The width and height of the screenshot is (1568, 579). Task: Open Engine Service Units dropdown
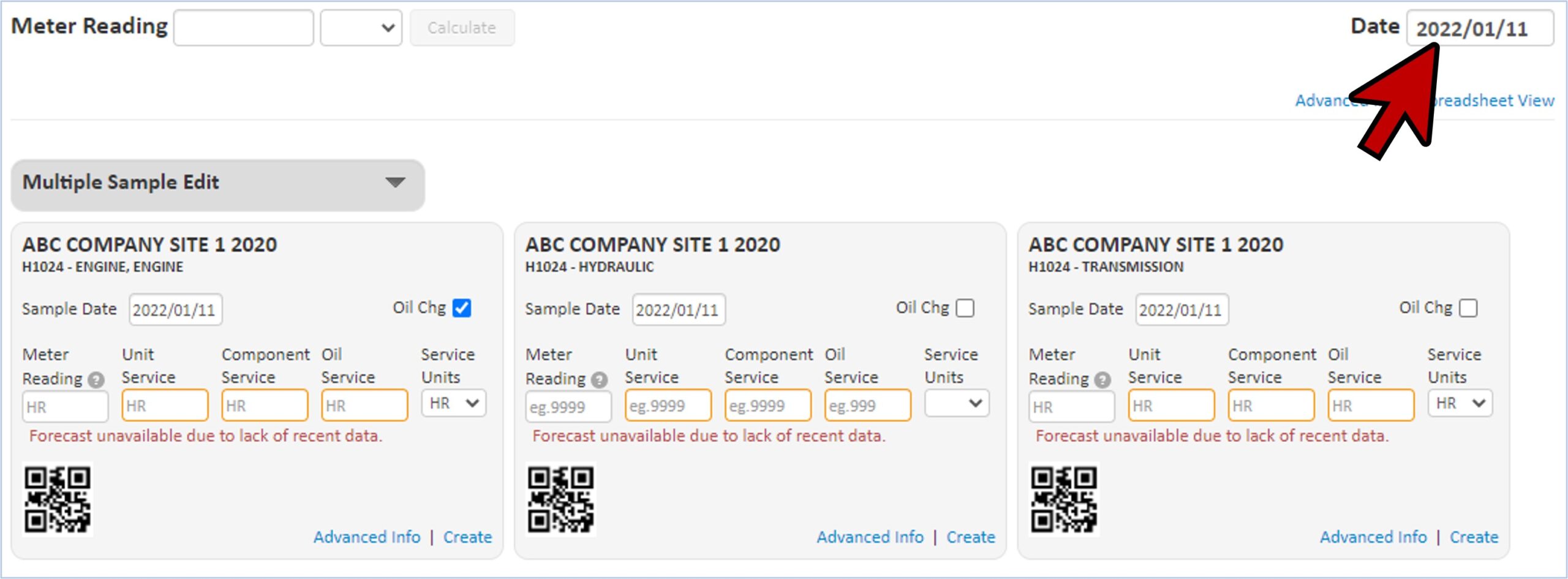pyautogui.click(x=453, y=404)
